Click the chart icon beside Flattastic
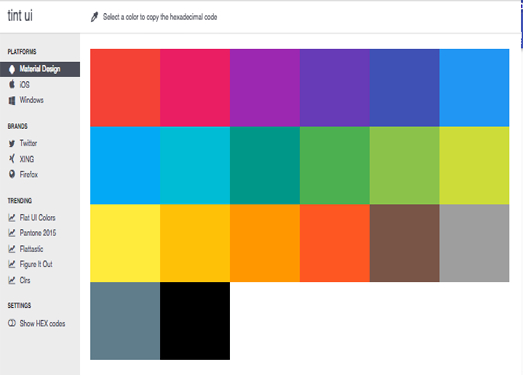The width and height of the screenshot is (523, 375). [12, 249]
